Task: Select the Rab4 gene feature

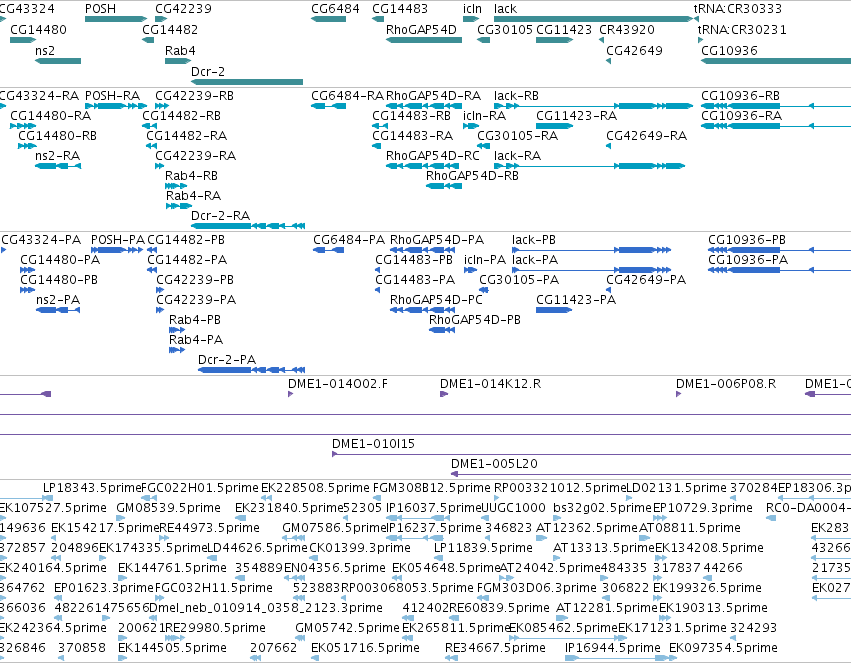Action: pyautogui.click(x=178, y=61)
